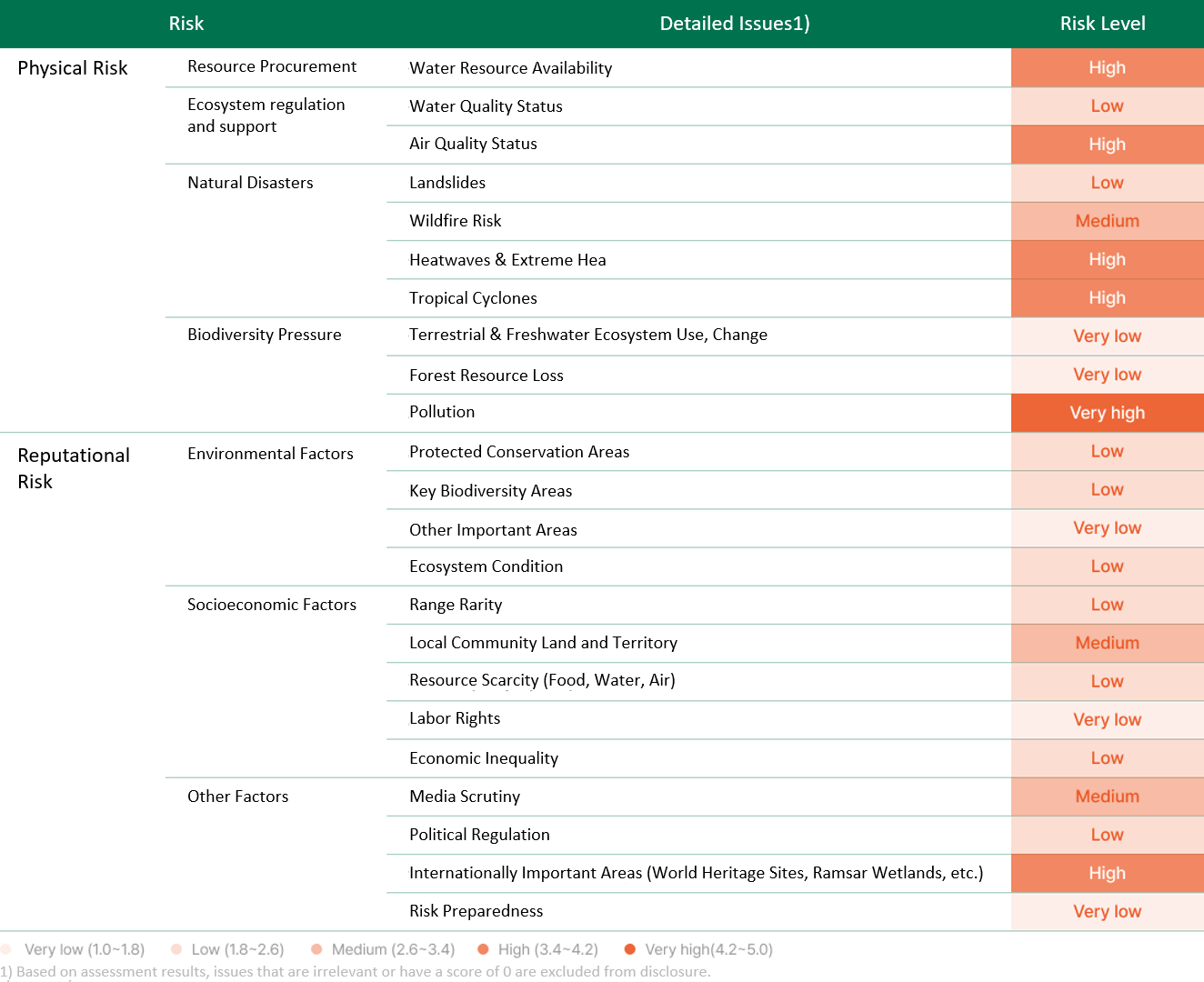
Task: Select the 'Economic Inequality' issue
Action: (484, 758)
